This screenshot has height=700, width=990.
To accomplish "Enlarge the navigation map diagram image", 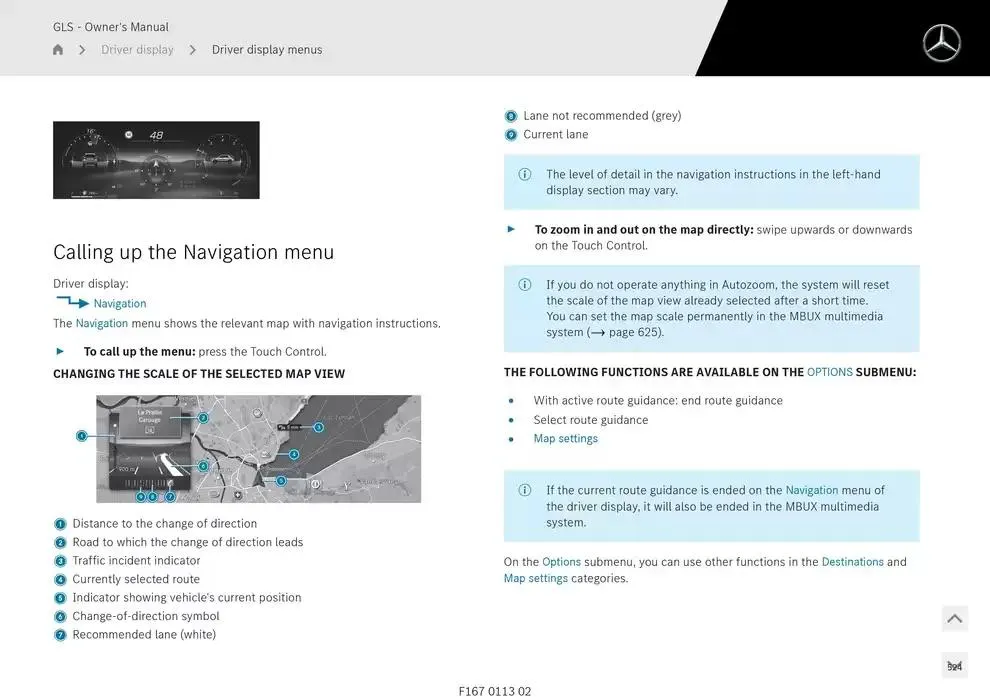I will pyautogui.click(x=258, y=449).
